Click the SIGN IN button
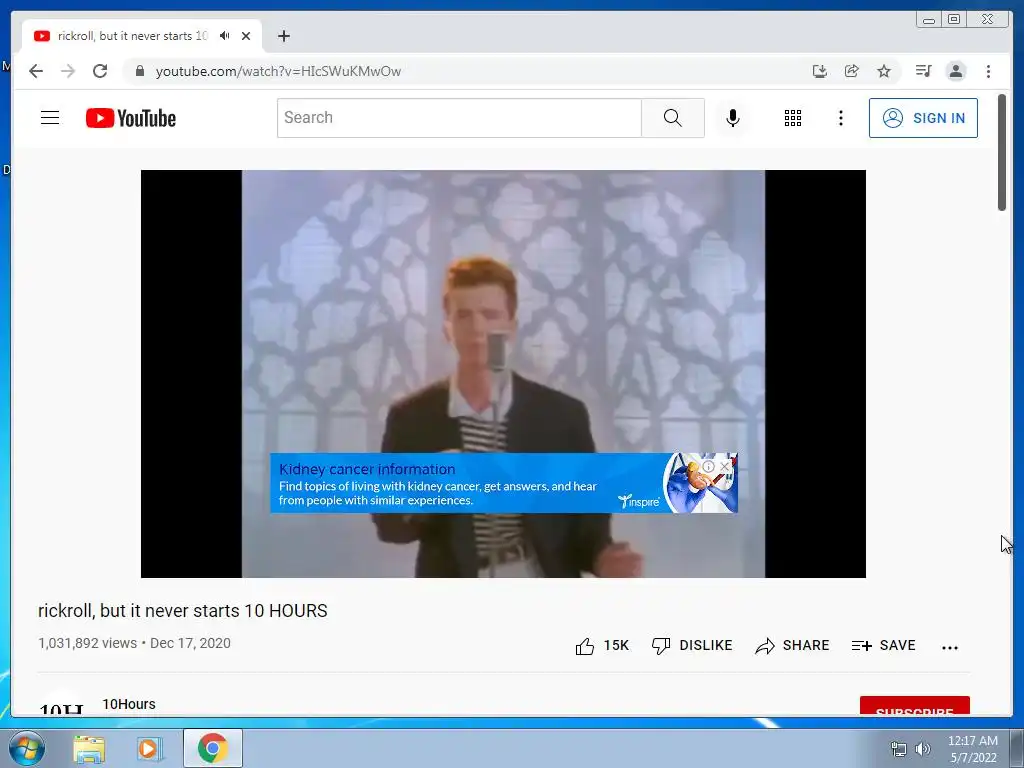The height and width of the screenshot is (768, 1024). (923, 118)
